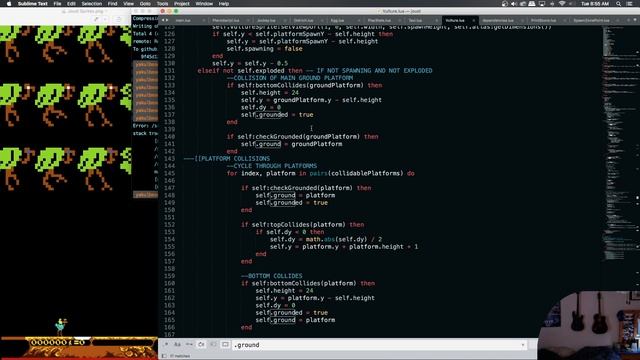Click the COLLISION OF MAIN GROUND PLATFORM comment
Image resolution: width=640 pixels, height=360 pixels.
(x=290, y=78)
